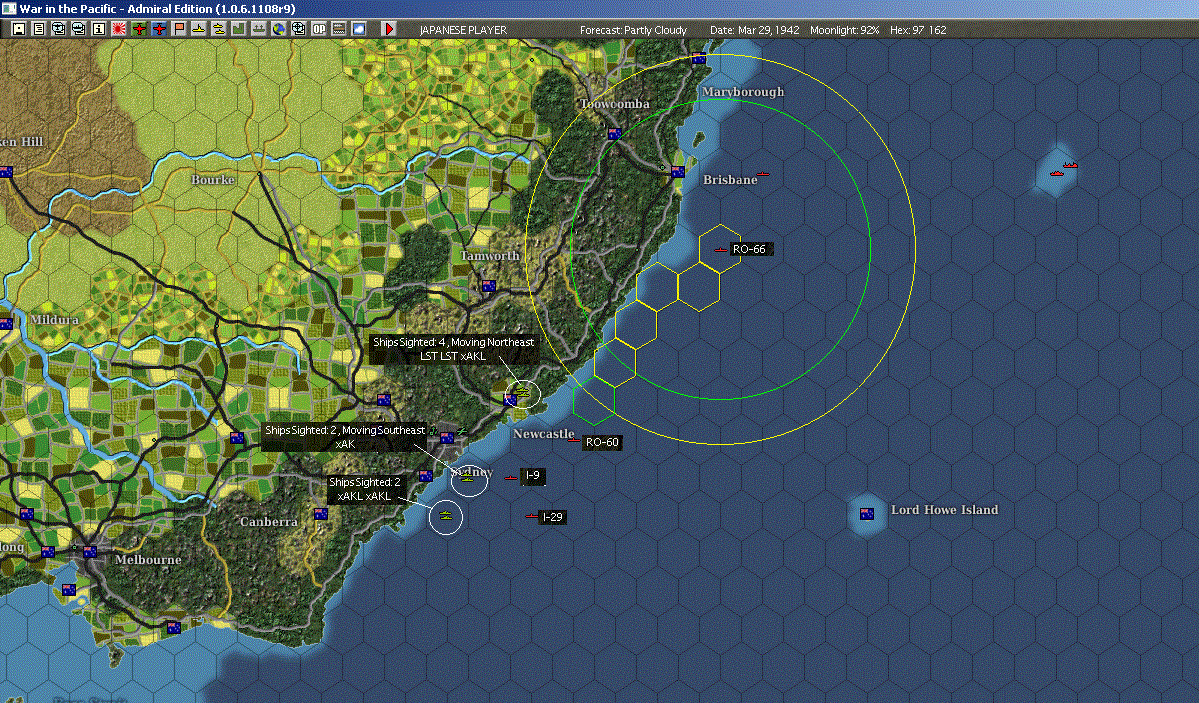The width and height of the screenshot is (1199, 703).
Task: Select the I-9 submarine label
Action: click(533, 476)
